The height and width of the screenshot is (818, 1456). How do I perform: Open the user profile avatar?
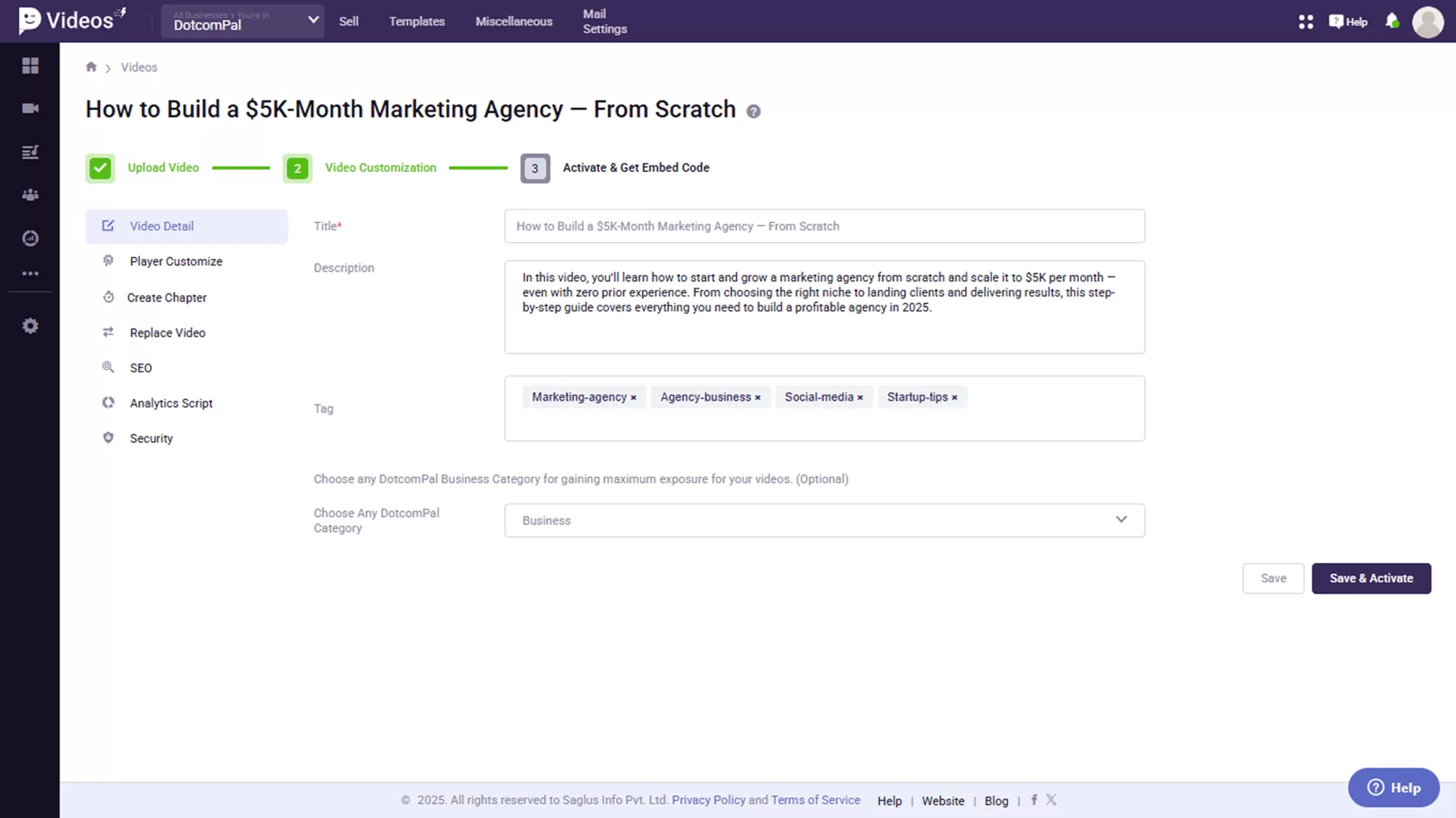pos(1427,22)
